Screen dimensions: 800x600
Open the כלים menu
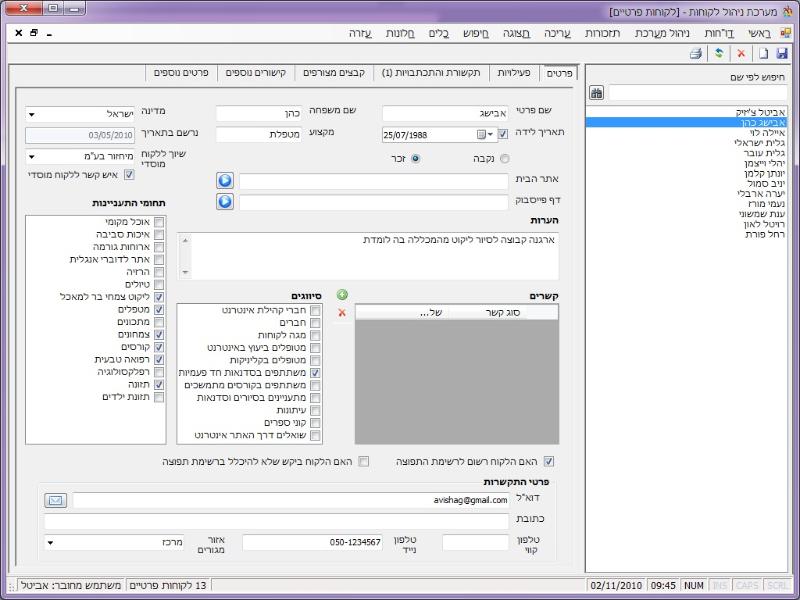439,34
